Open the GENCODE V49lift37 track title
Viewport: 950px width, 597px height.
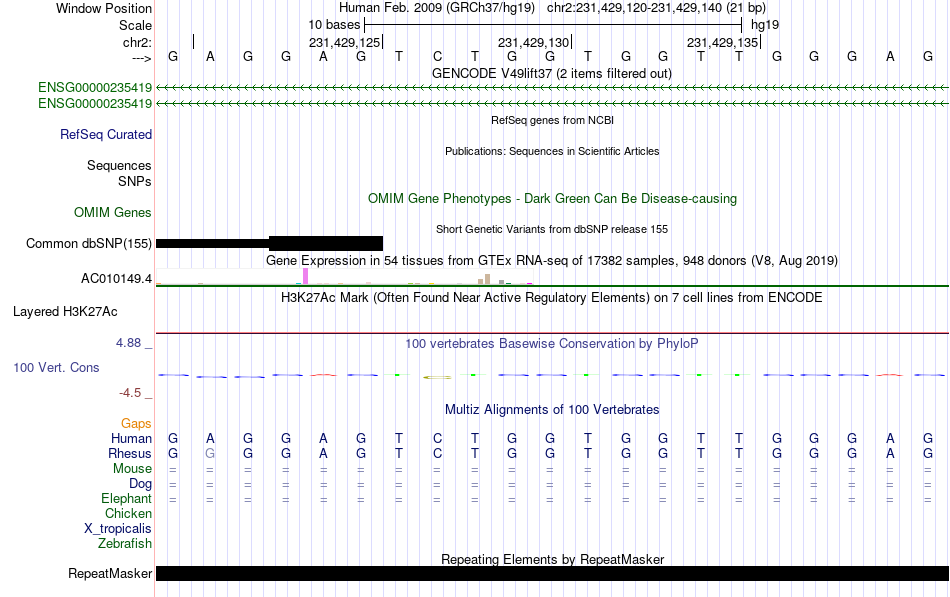tap(551, 73)
